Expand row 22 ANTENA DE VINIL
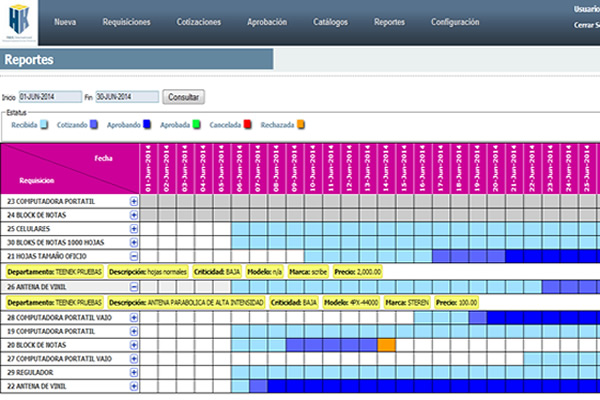This screenshot has height=400, width=600. pos(134,385)
